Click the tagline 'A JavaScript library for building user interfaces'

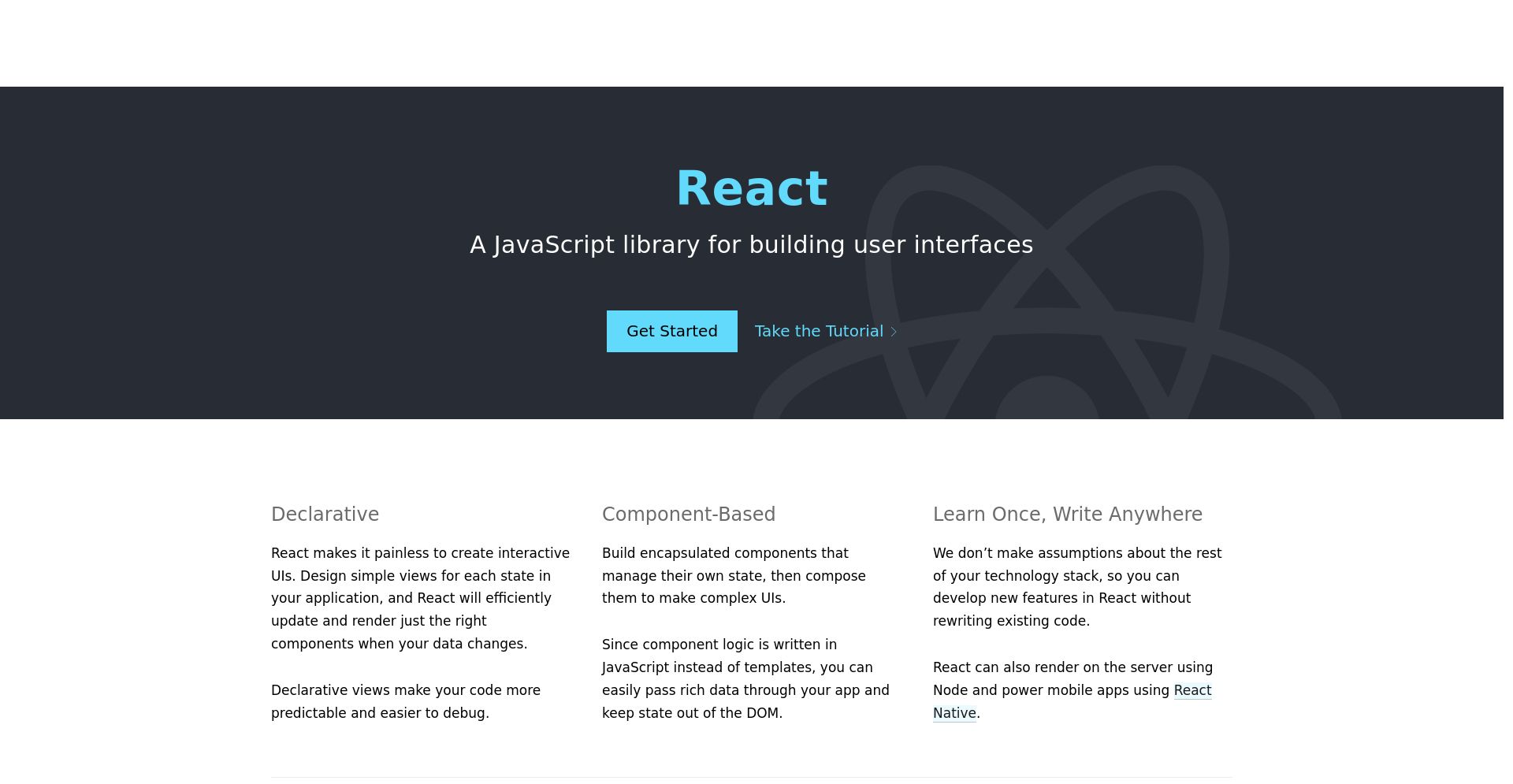752,245
